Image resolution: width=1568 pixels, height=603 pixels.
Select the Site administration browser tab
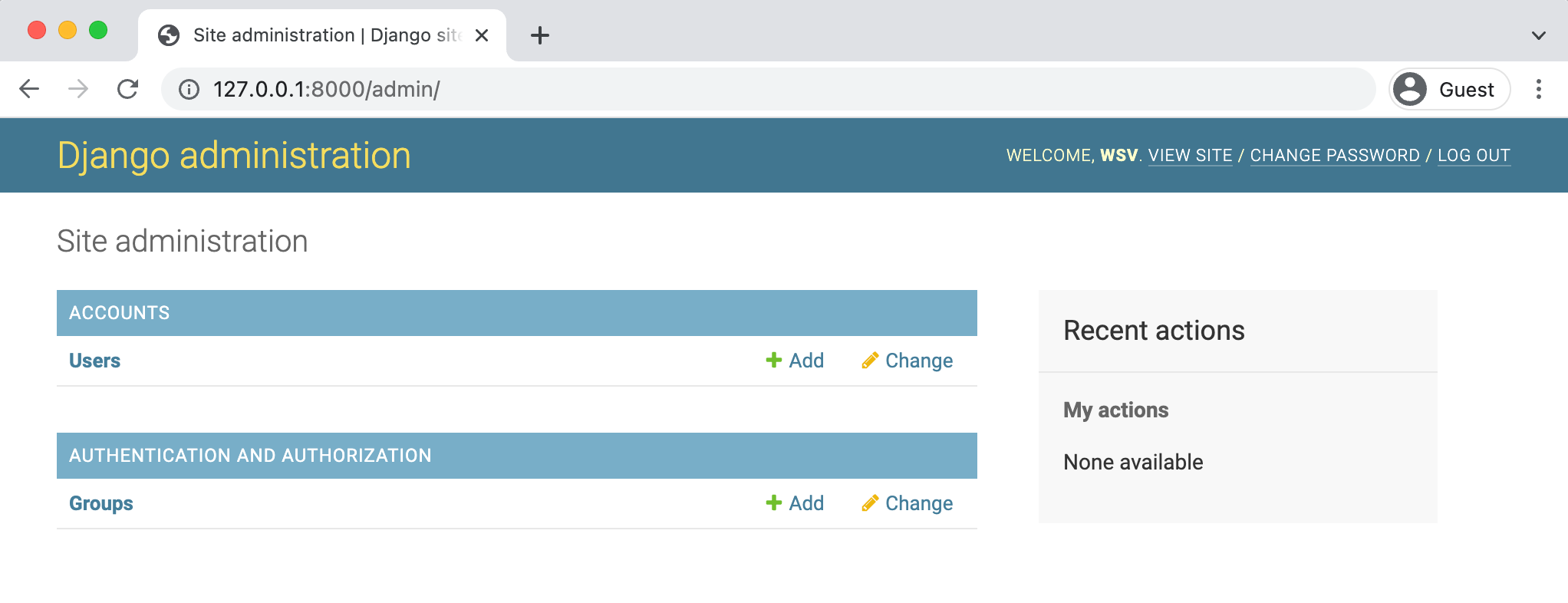point(322,35)
